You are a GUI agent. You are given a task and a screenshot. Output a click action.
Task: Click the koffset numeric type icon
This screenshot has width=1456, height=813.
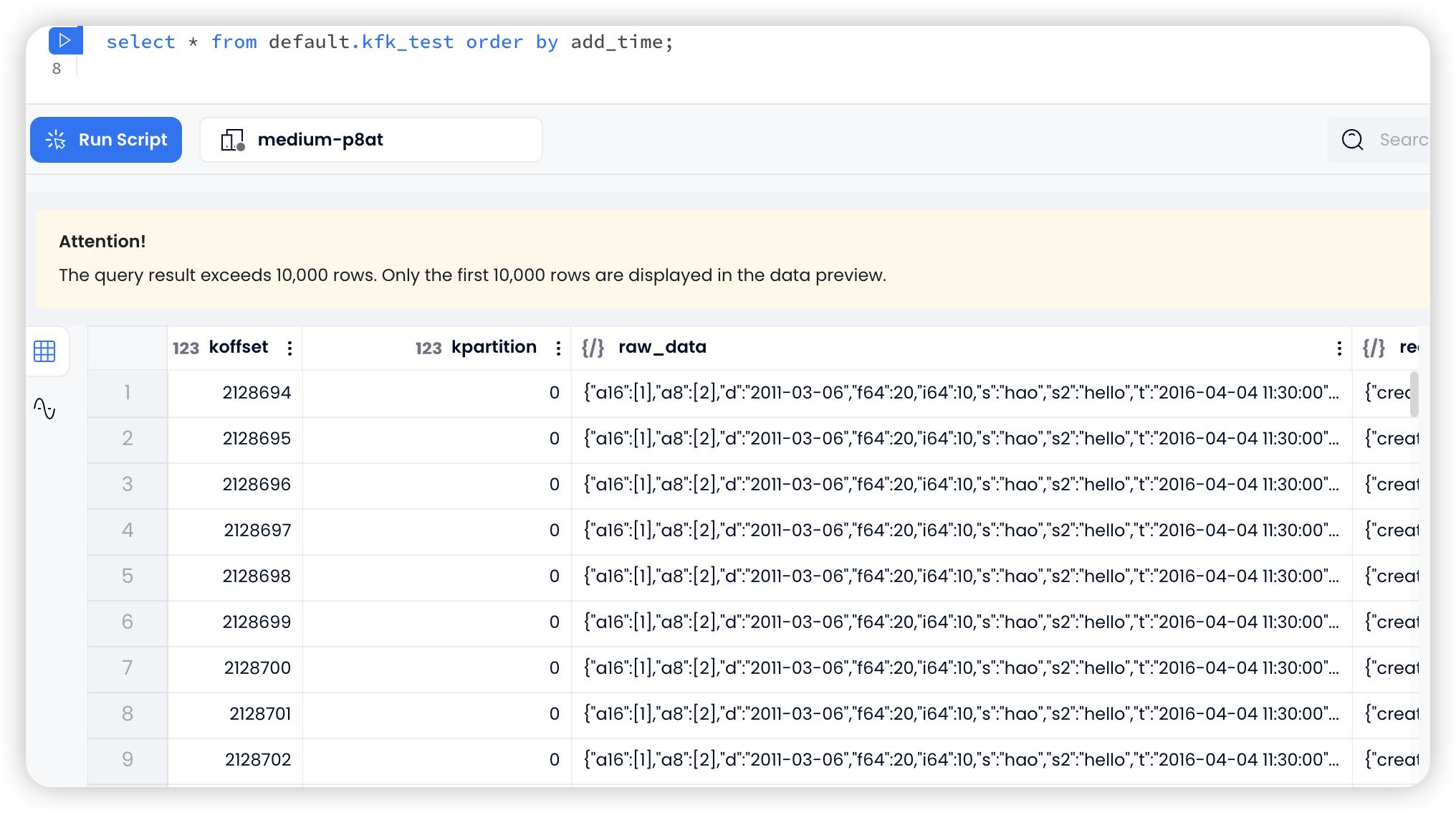pos(186,348)
